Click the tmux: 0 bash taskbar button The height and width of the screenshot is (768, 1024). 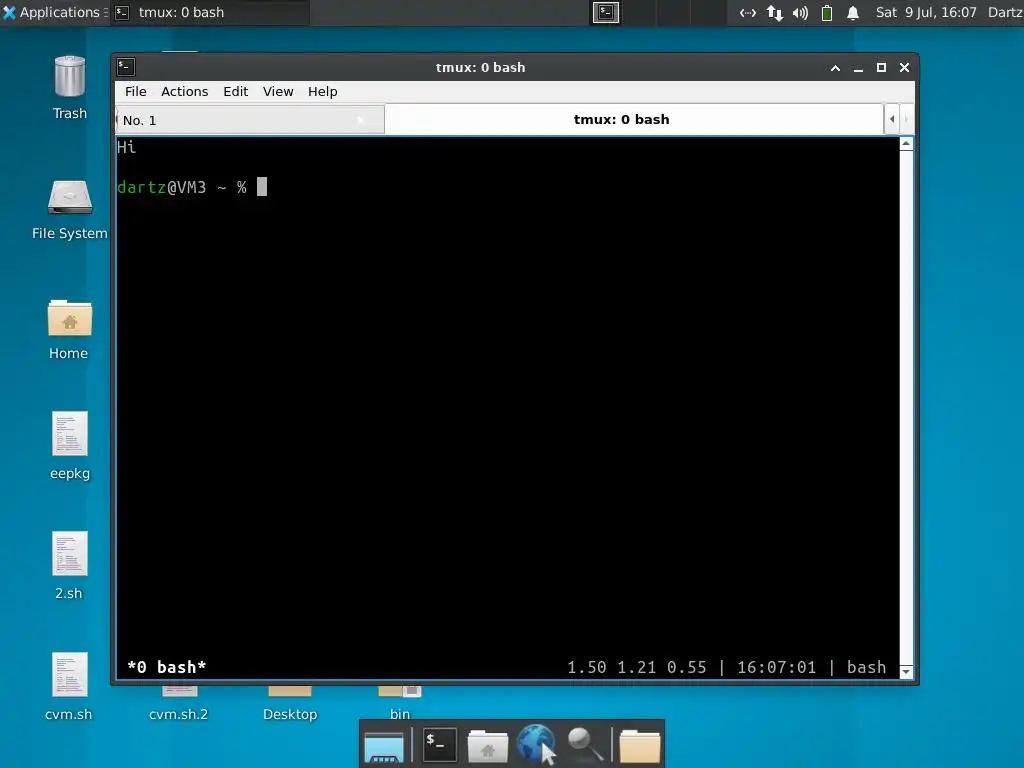[209, 12]
